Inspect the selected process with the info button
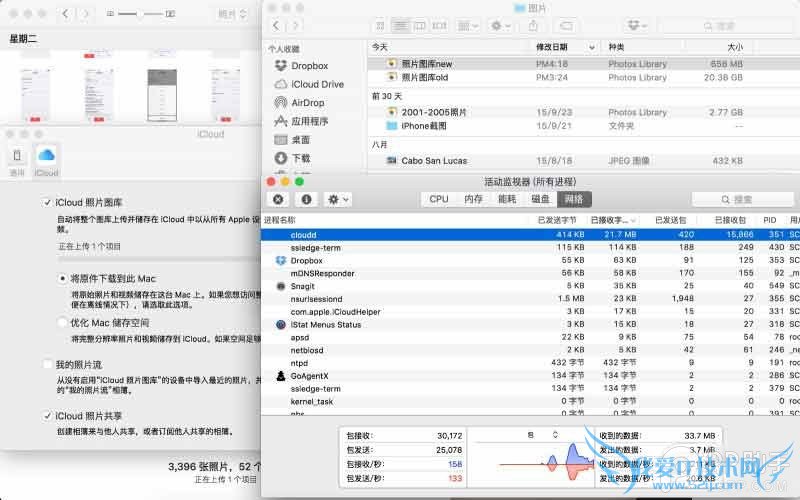This screenshot has width=800, height=500. point(306,199)
